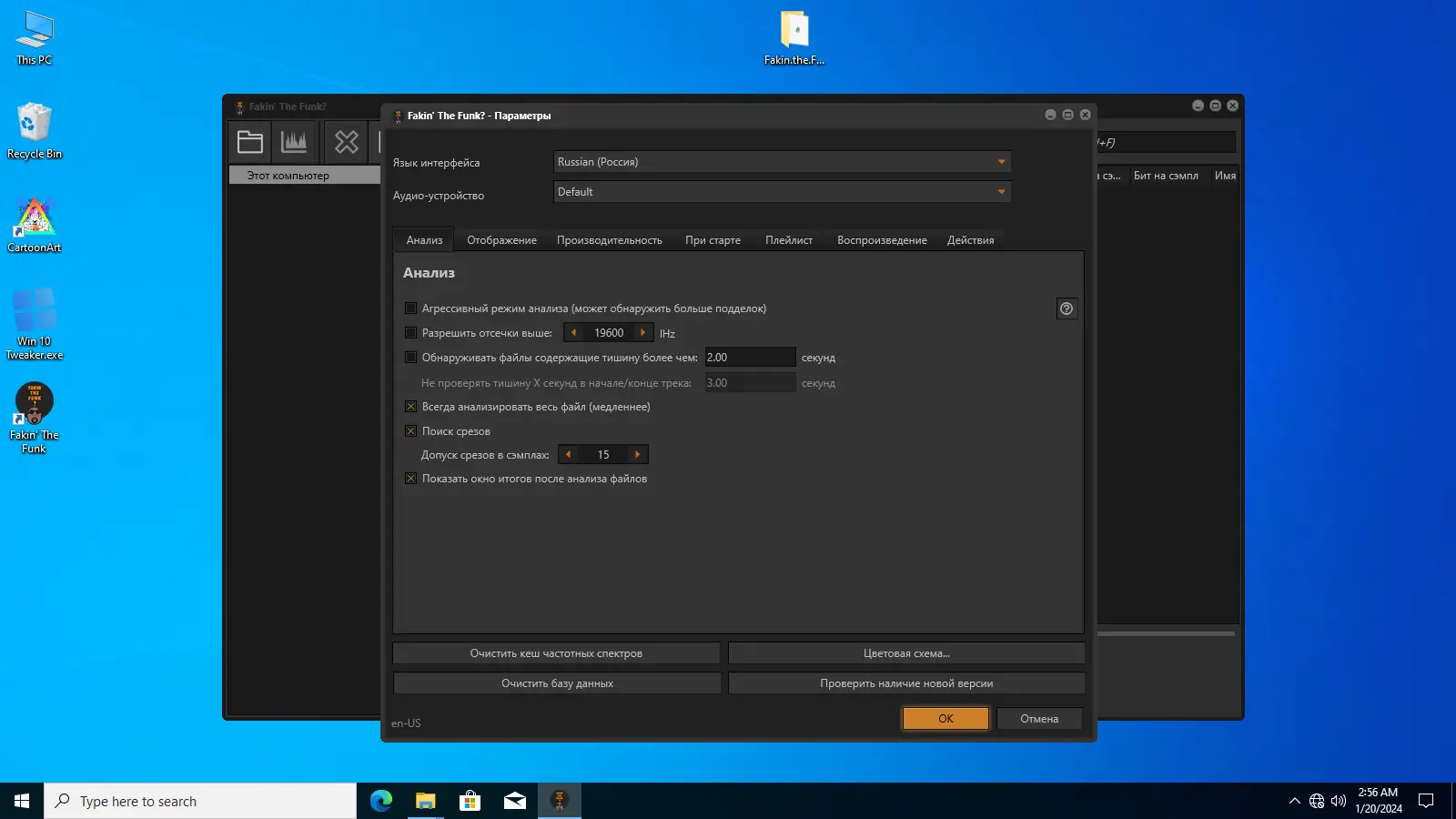Enable 'Обнаруживать файлы содержащие тишину' checkbox
The height and width of the screenshot is (819, 1456).
(410, 358)
